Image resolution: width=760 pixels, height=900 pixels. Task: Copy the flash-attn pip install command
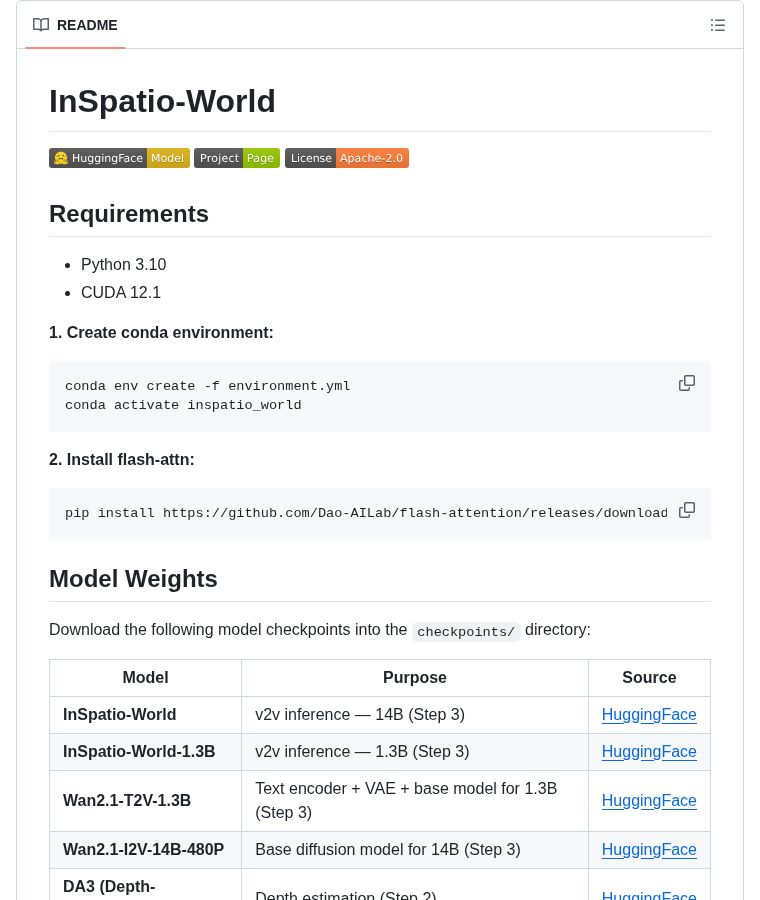click(687, 510)
